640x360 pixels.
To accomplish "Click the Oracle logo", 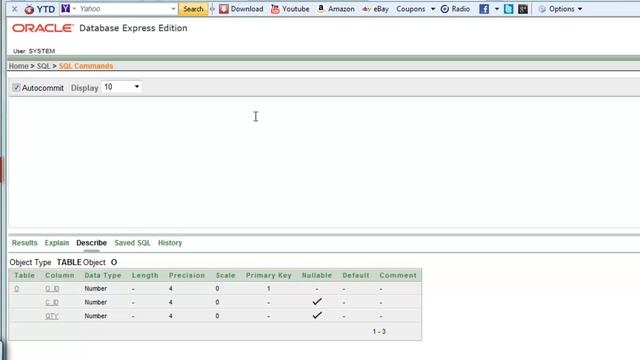I will pos(43,28).
